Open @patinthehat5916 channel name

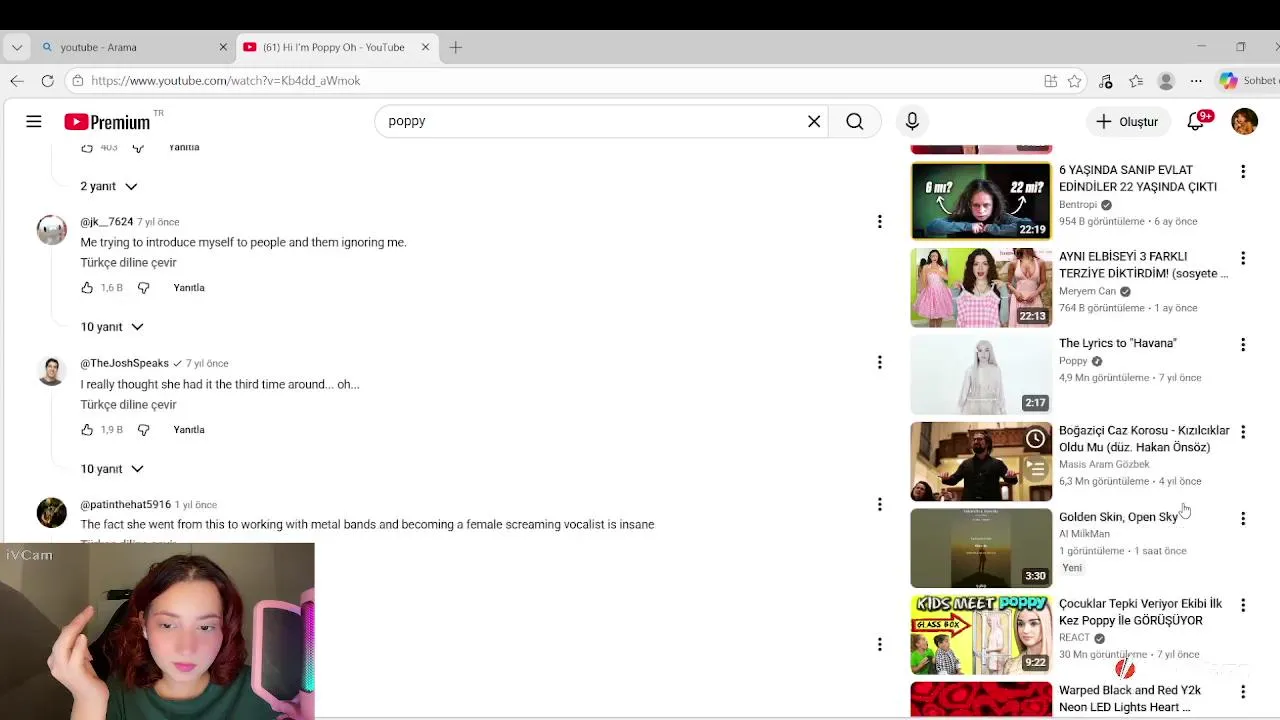(126, 505)
